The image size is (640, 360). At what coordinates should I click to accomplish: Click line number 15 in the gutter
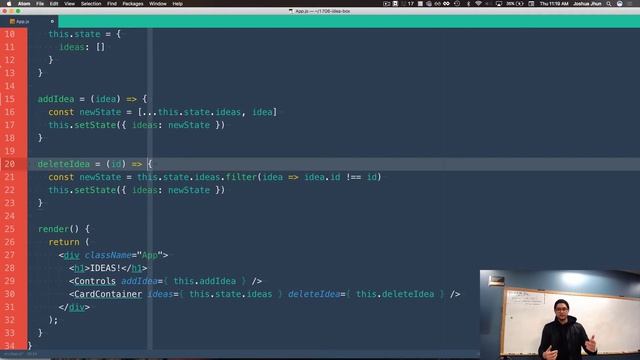[x=10, y=99]
